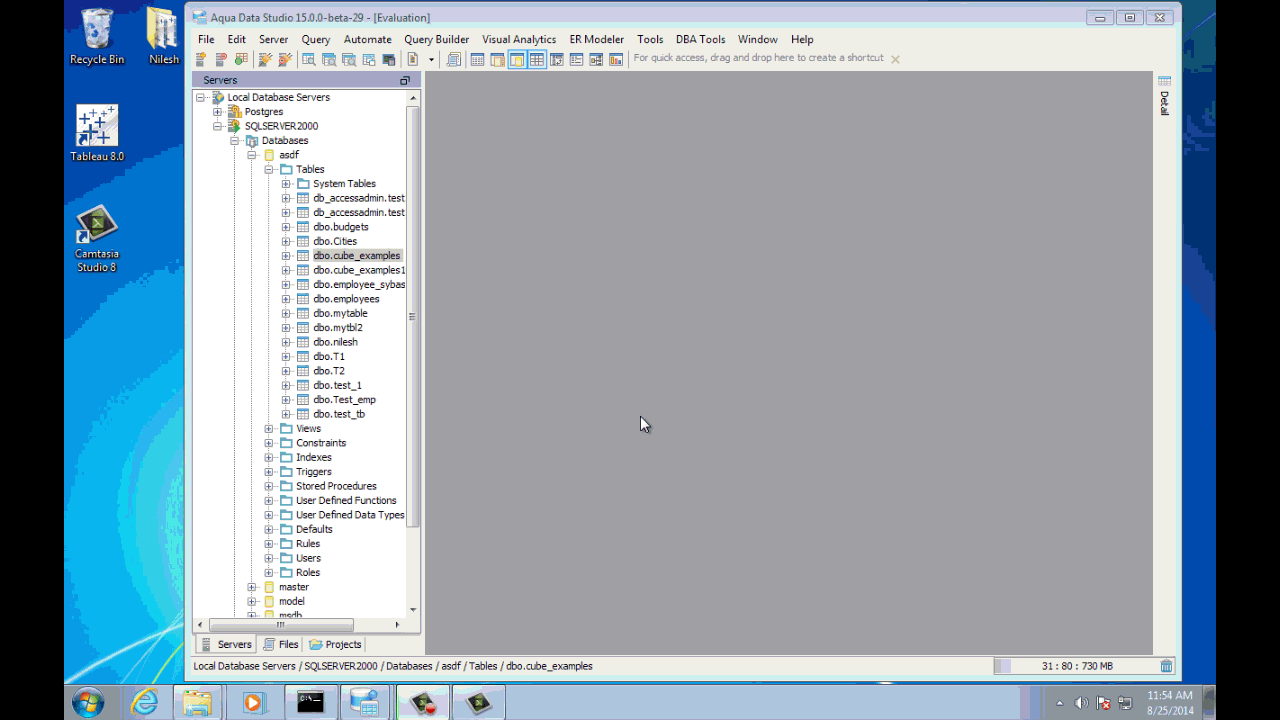Image resolution: width=1280 pixels, height=720 pixels.
Task: Collapse the Databases node
Action: (x=235, y=141)
